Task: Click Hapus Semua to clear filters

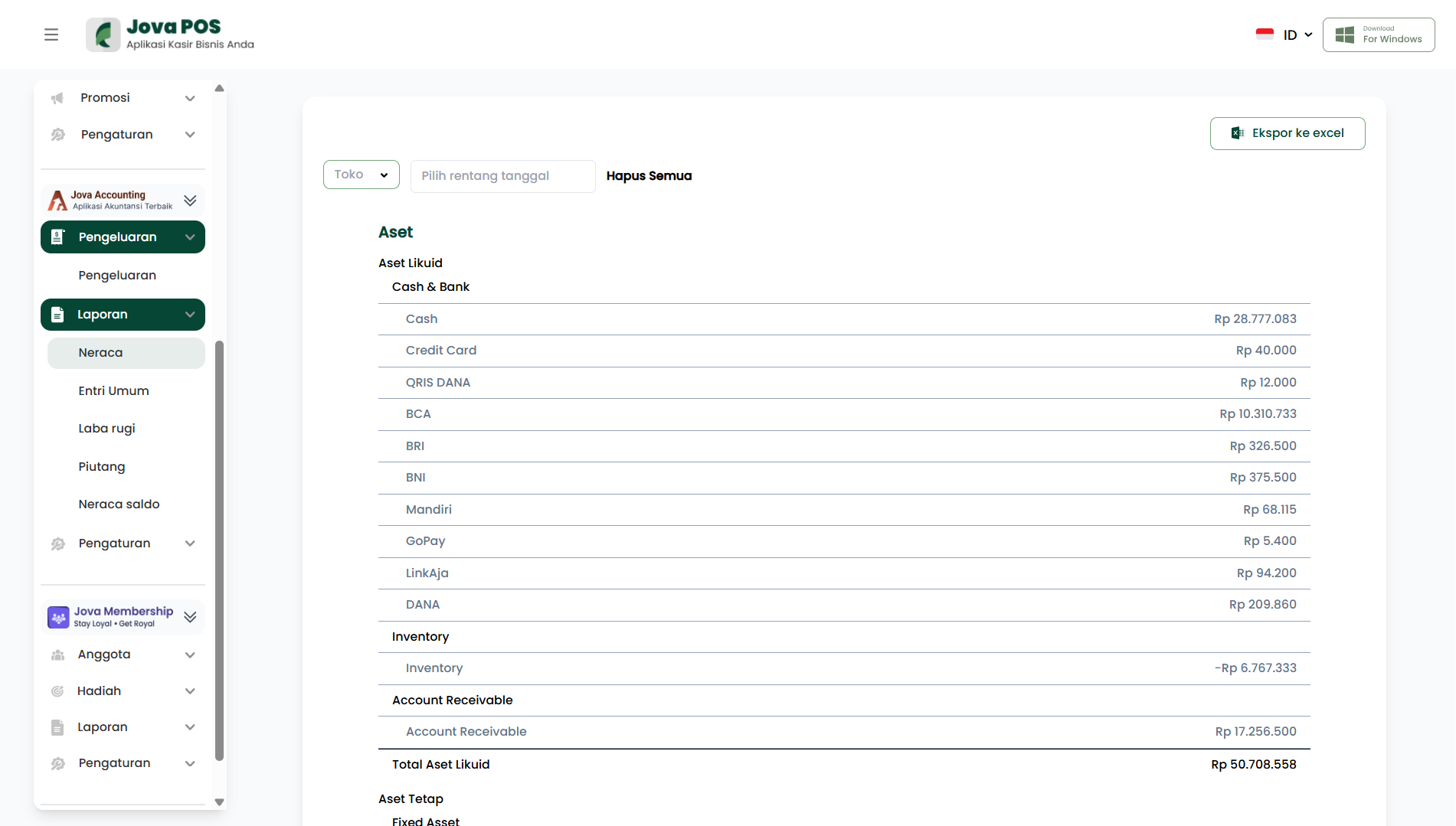Action: point(649,176)
